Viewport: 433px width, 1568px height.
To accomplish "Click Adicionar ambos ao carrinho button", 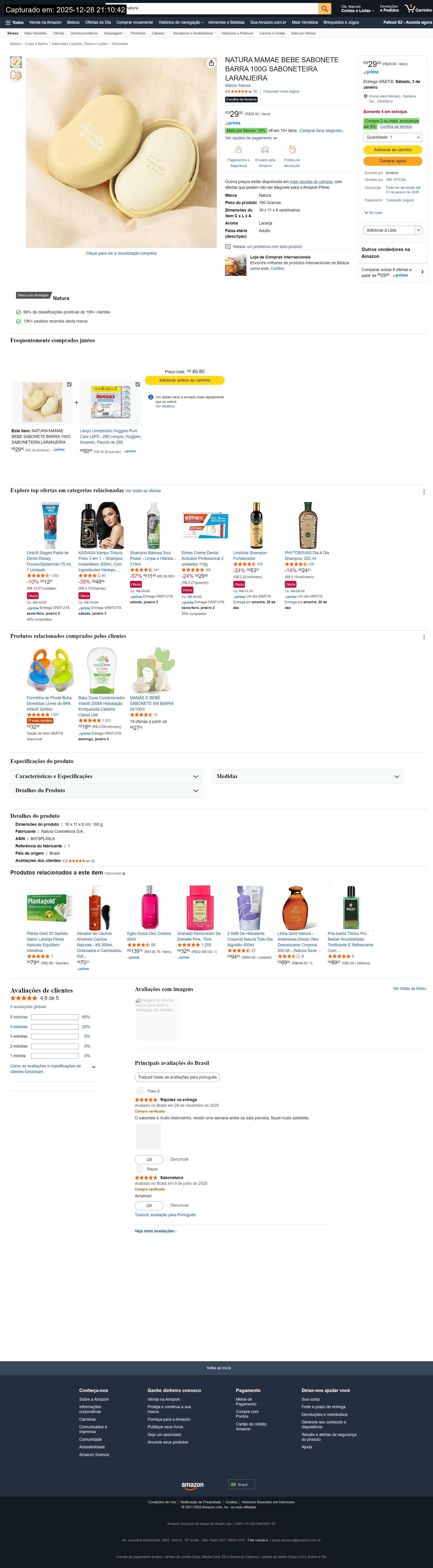I will point(184,380).
